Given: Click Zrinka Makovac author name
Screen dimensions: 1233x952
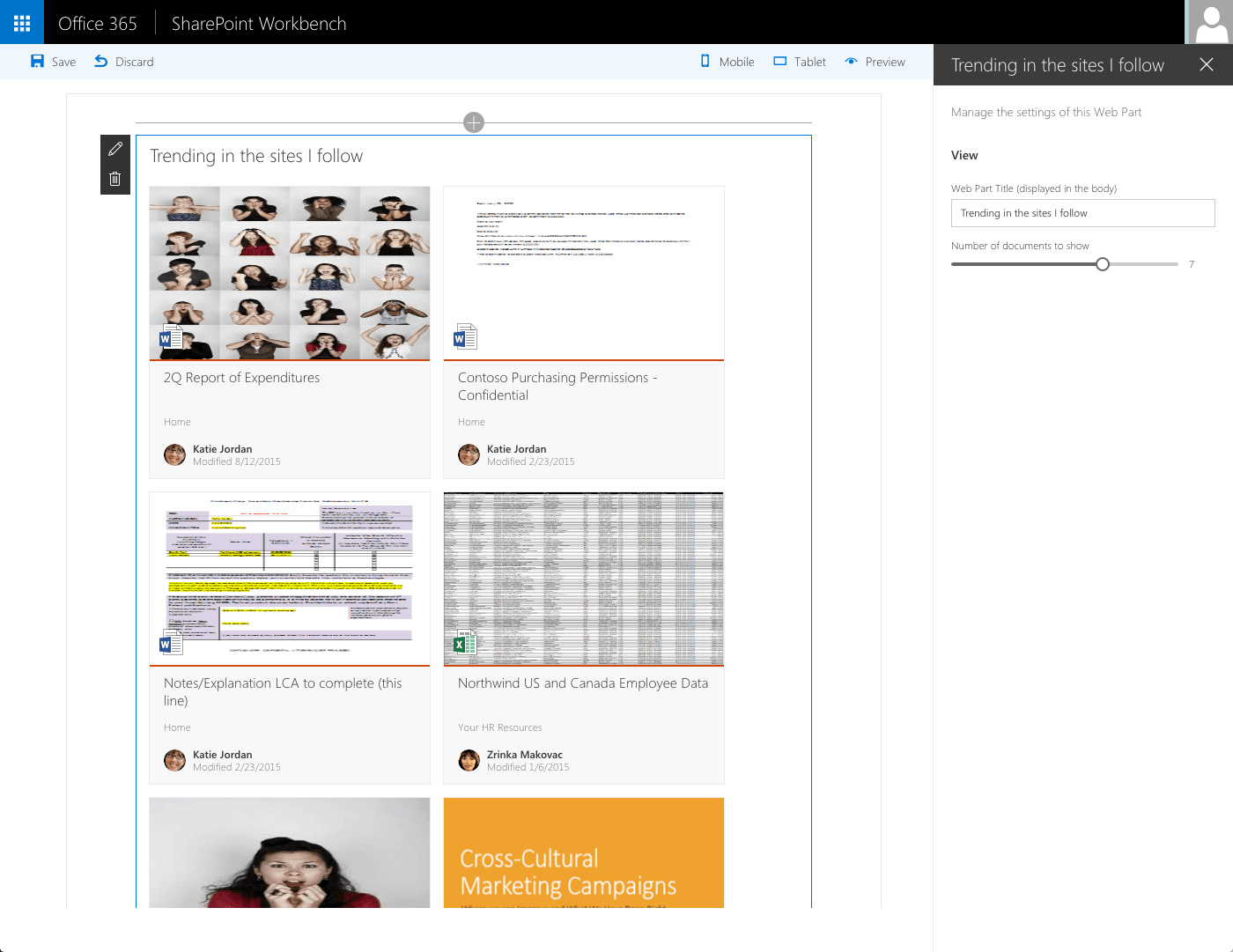Looking at the screenshot, I should click(x=525, y=755).
